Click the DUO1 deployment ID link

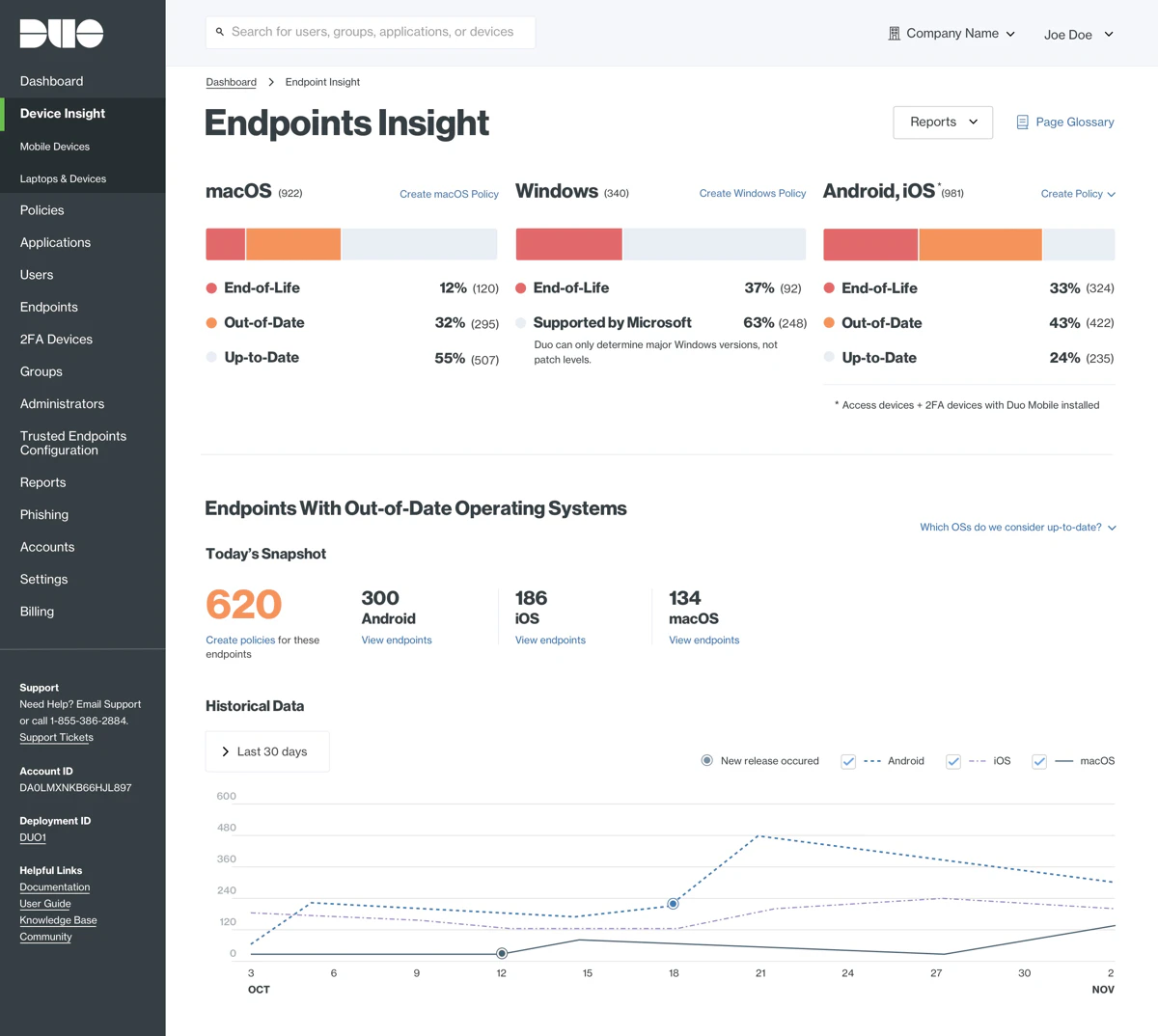tap(33, 837)
